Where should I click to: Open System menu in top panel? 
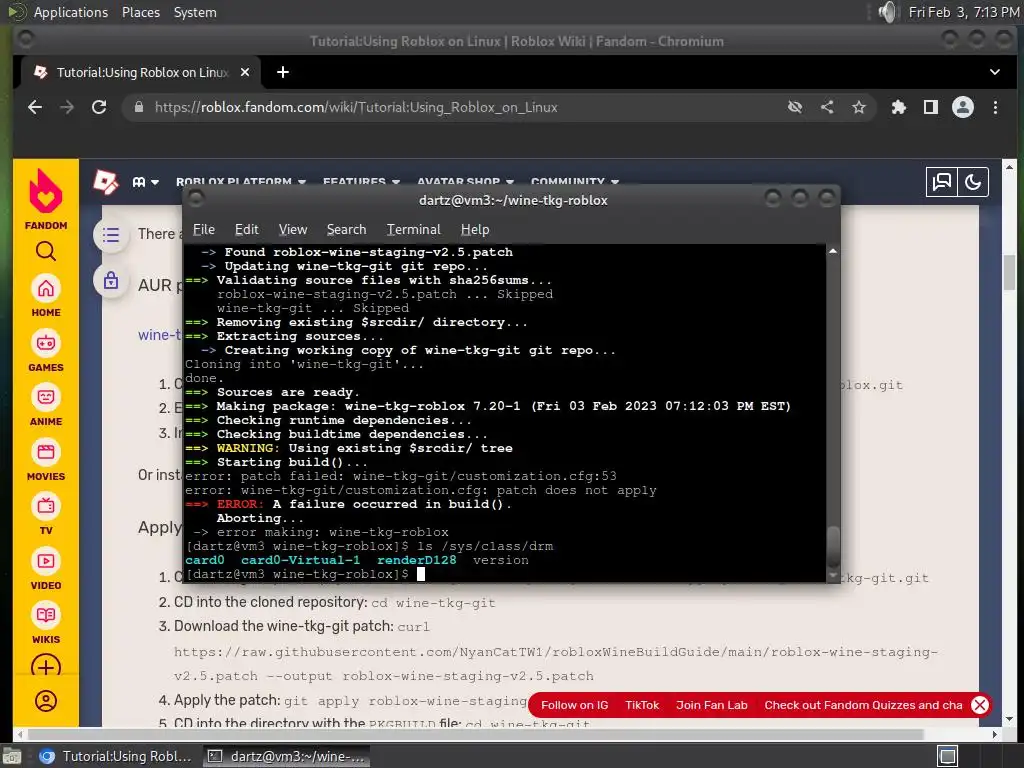coord(195,12)
